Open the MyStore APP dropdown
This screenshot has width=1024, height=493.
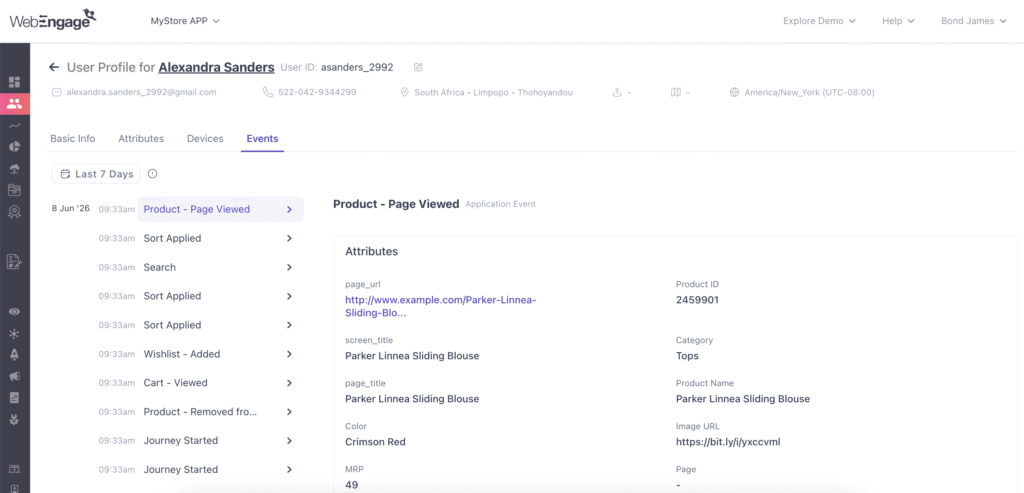185,21
